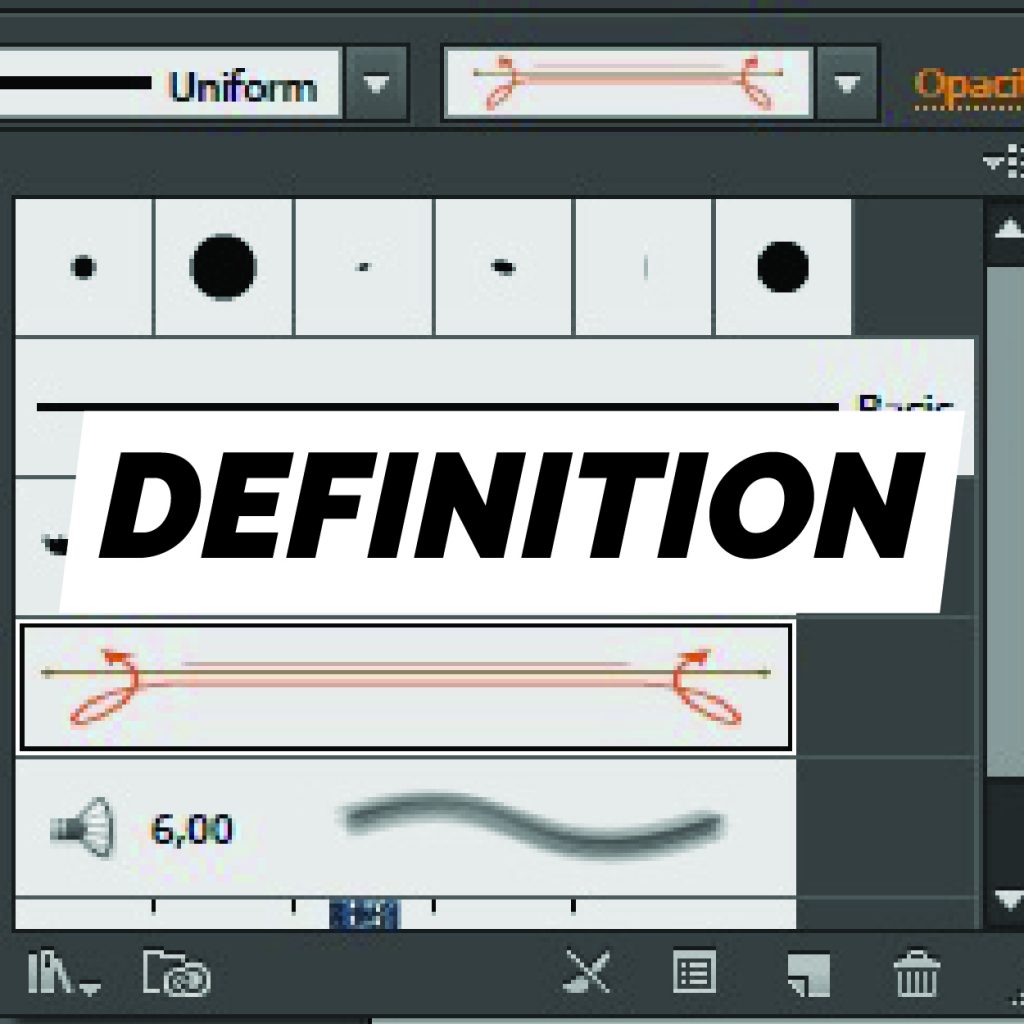1024x1024 pixels.
Task: Select the largest round calligraphic brush
Action: point(223,267)
